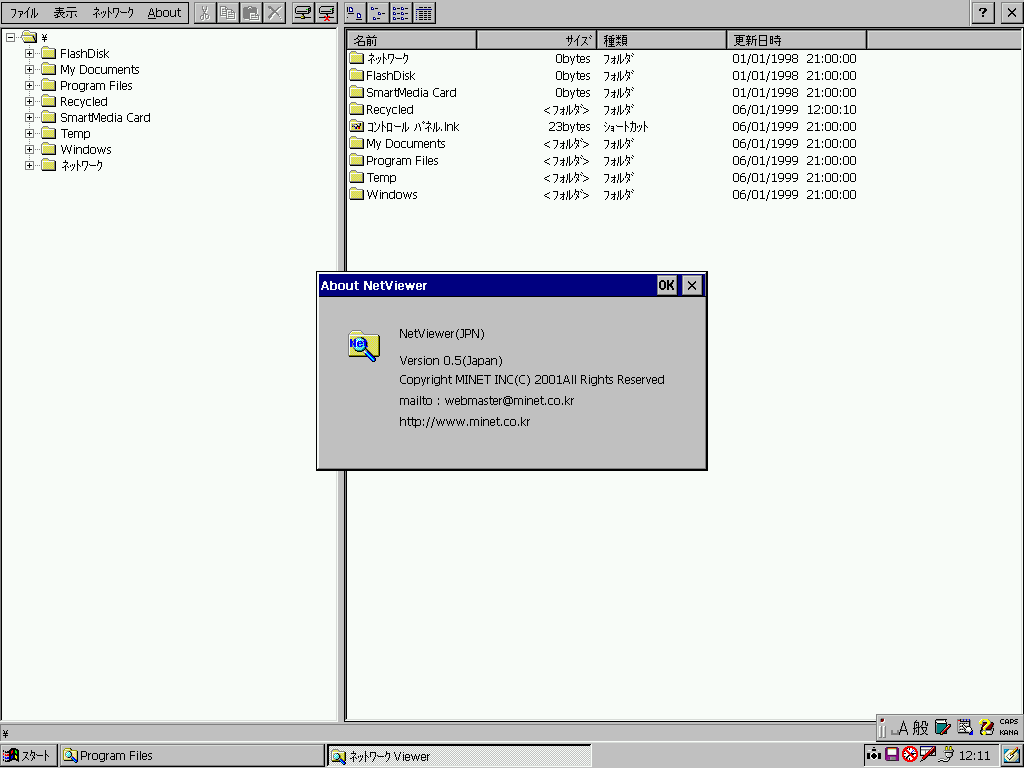Click the IME dictionary book icon
Screen dimensions: 1024x768
(942, 727)
